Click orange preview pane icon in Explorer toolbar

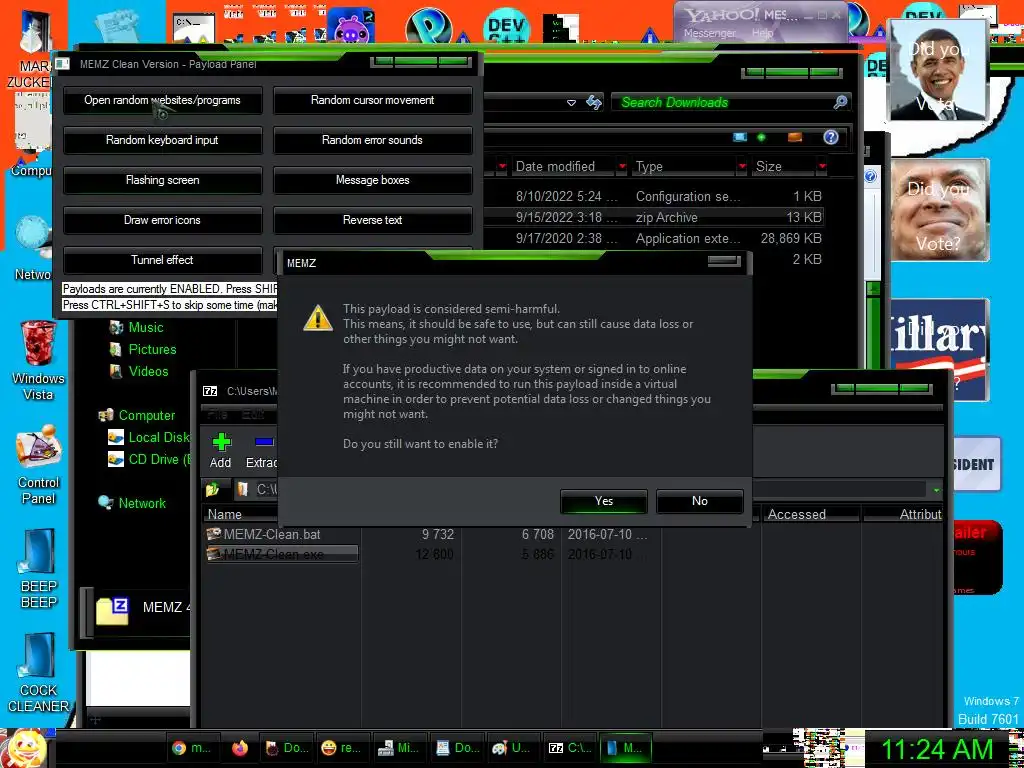(x=795, y=137)
